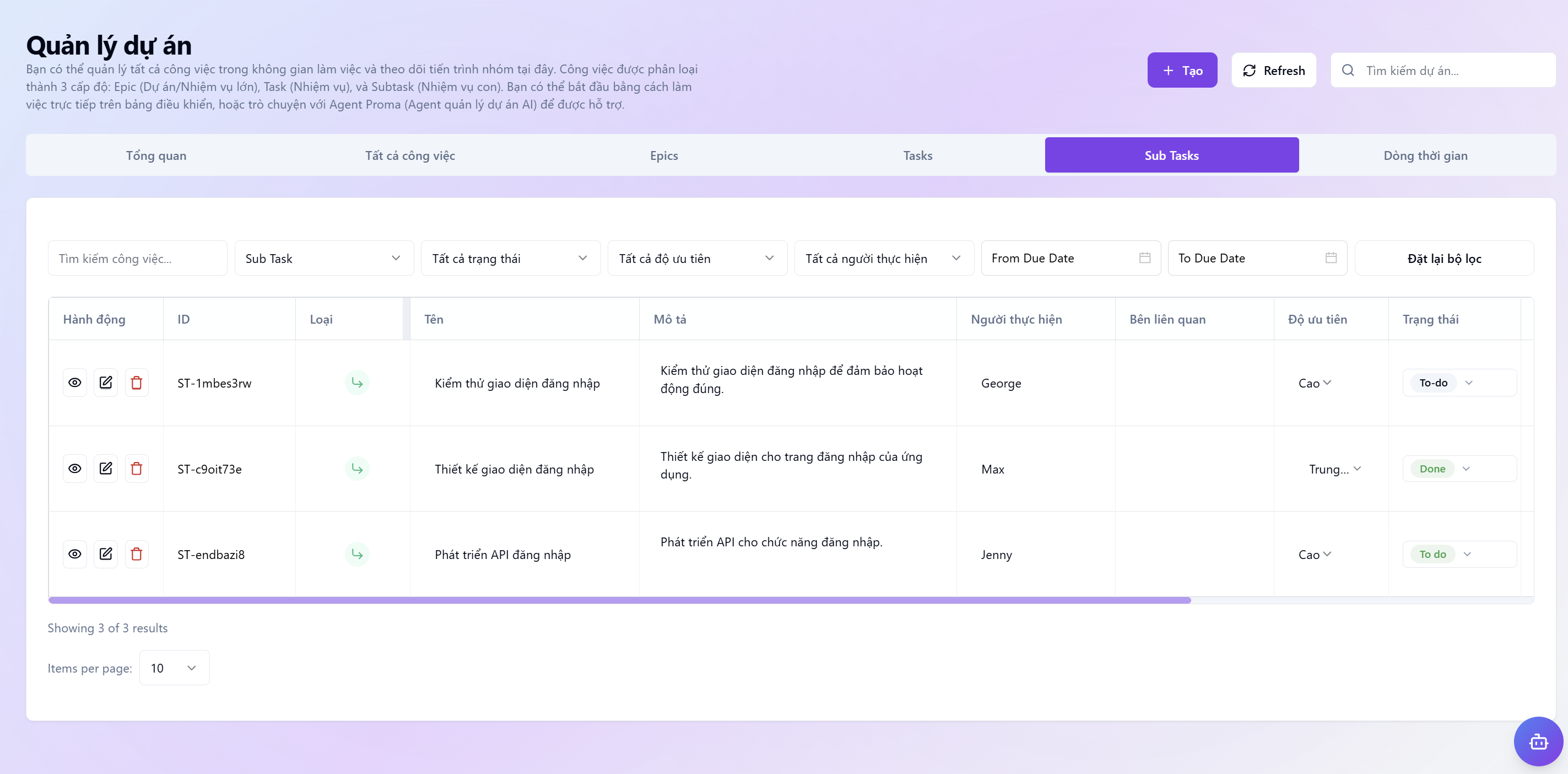Click the calendar icon in To Due Date
The width and height of the screenshot is (1568, 774).
(1331, 257)
